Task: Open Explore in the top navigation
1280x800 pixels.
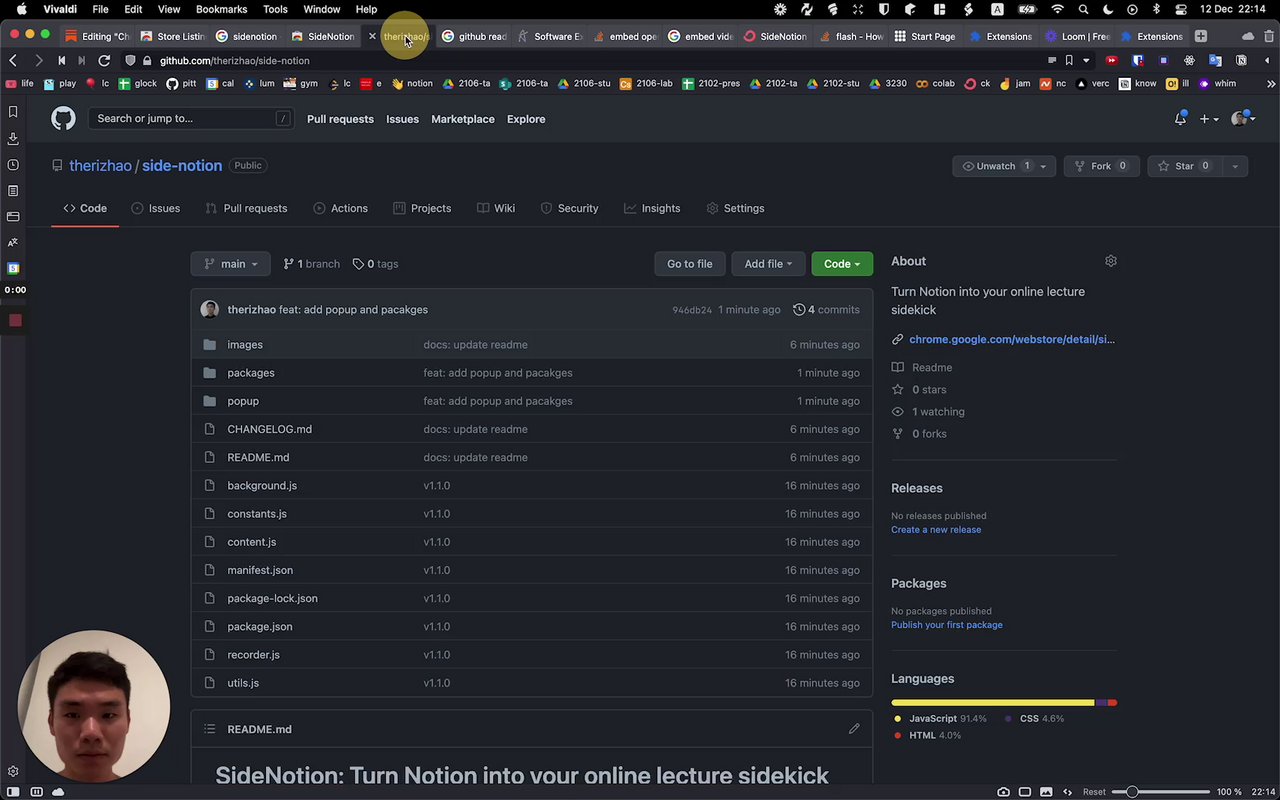Action: click(526, 119)
